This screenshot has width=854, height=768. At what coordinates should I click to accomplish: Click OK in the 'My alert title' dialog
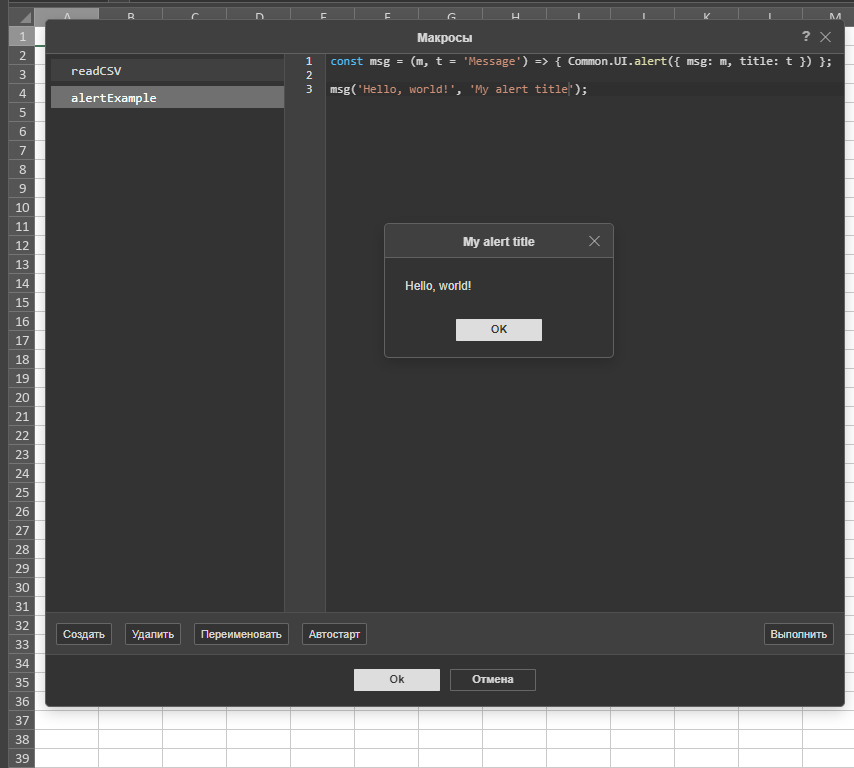[x=498, y=330]
